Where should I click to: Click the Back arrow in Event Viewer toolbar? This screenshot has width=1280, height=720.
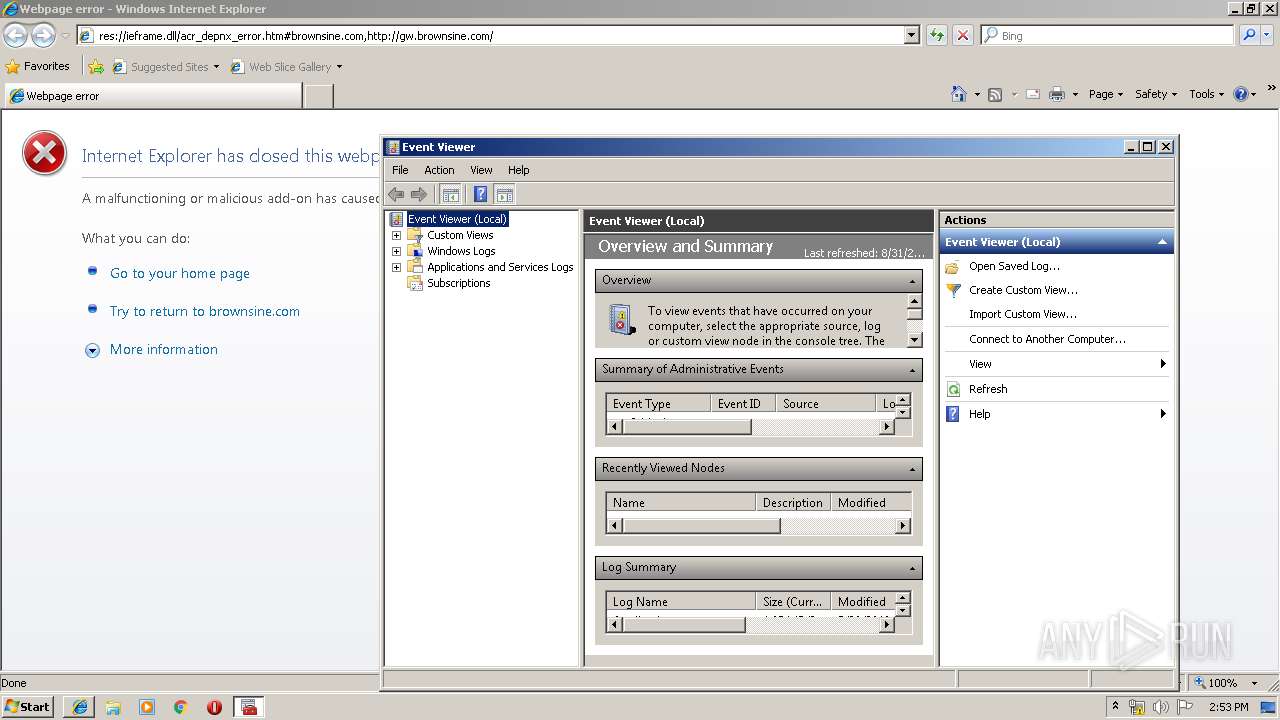tap(396, 194)
